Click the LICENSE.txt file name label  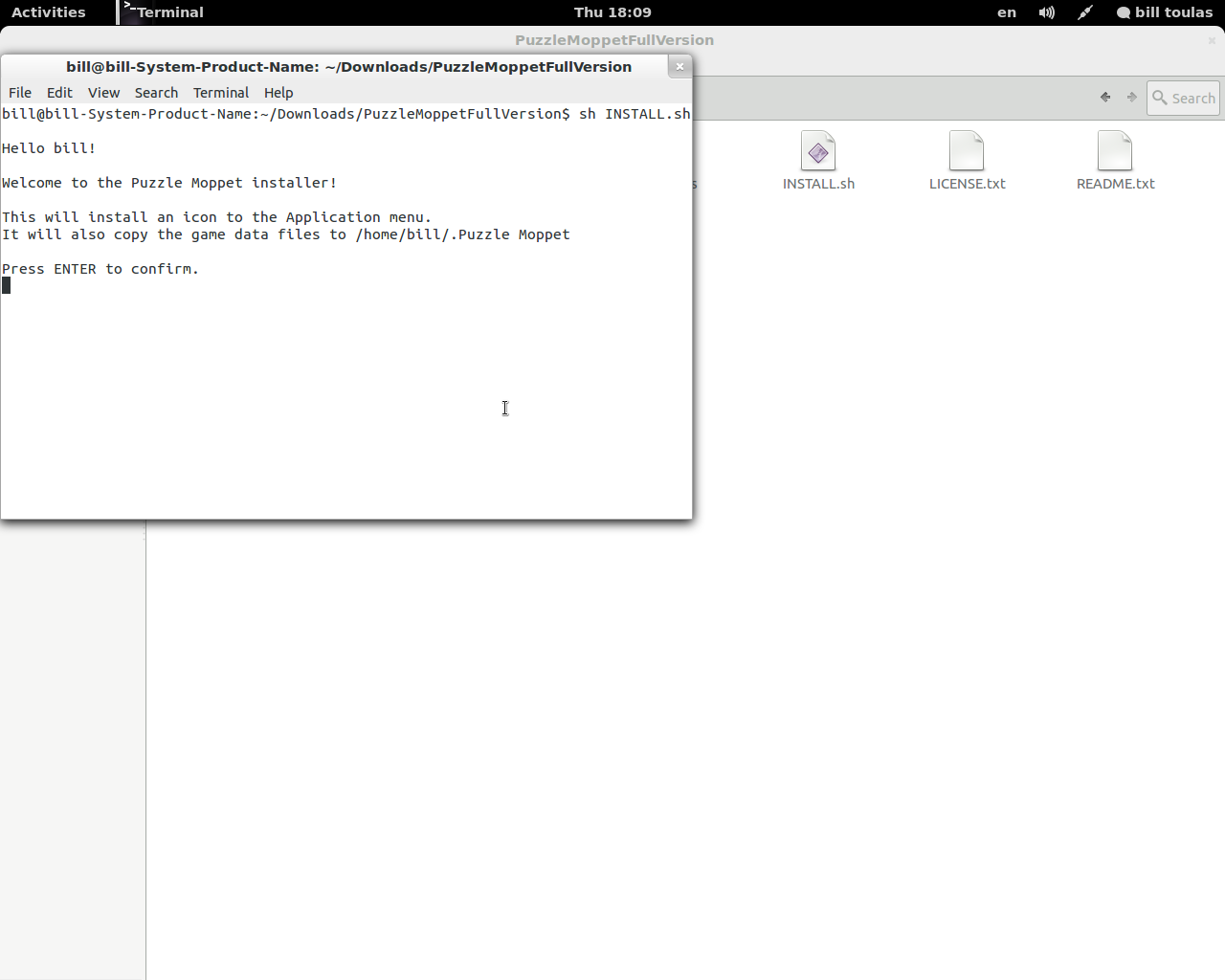click(x=968, y=184)
